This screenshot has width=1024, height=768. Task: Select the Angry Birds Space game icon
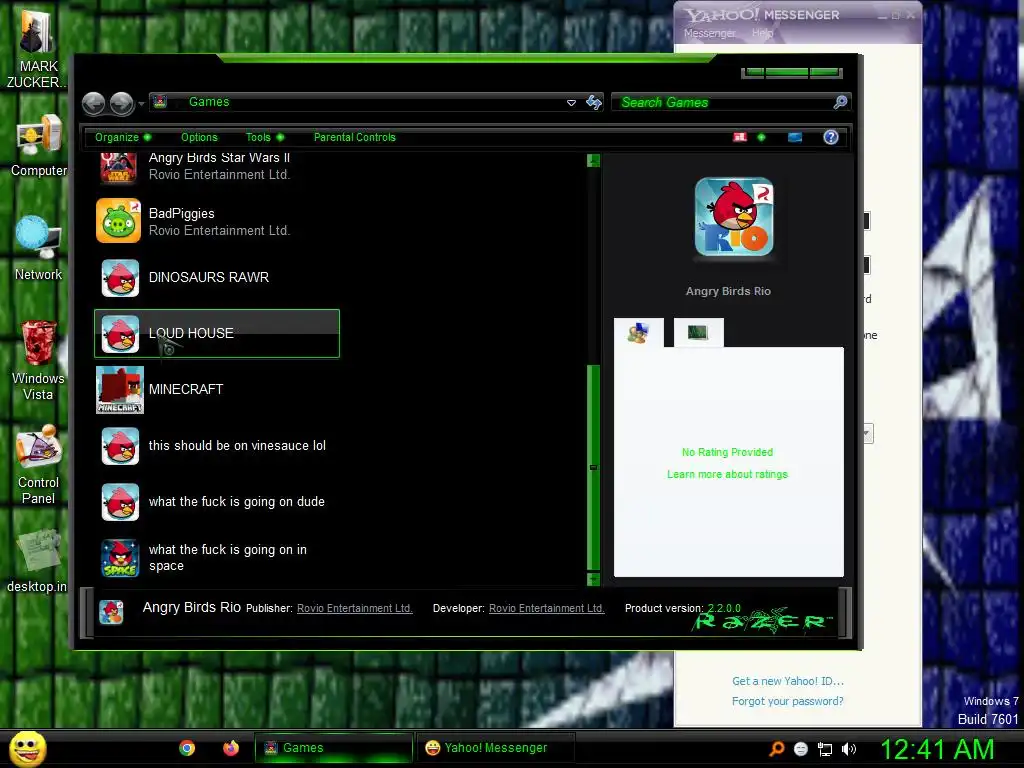[120, 558]
